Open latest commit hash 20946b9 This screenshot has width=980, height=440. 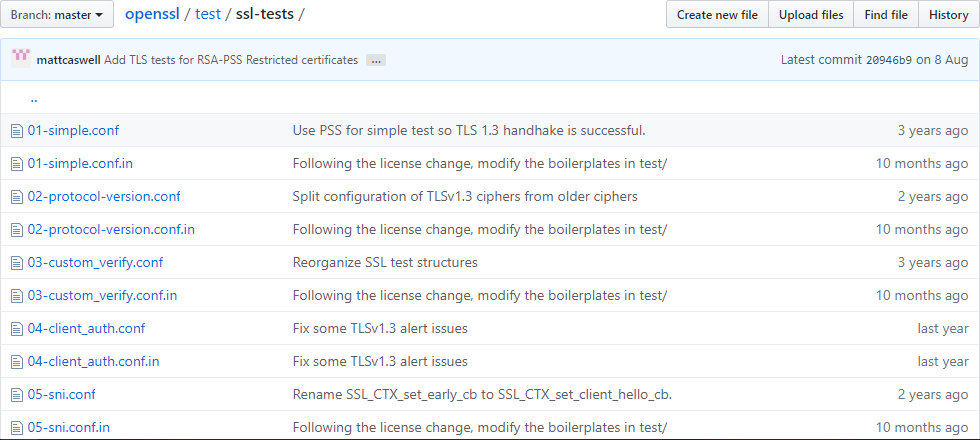(889, 60)
